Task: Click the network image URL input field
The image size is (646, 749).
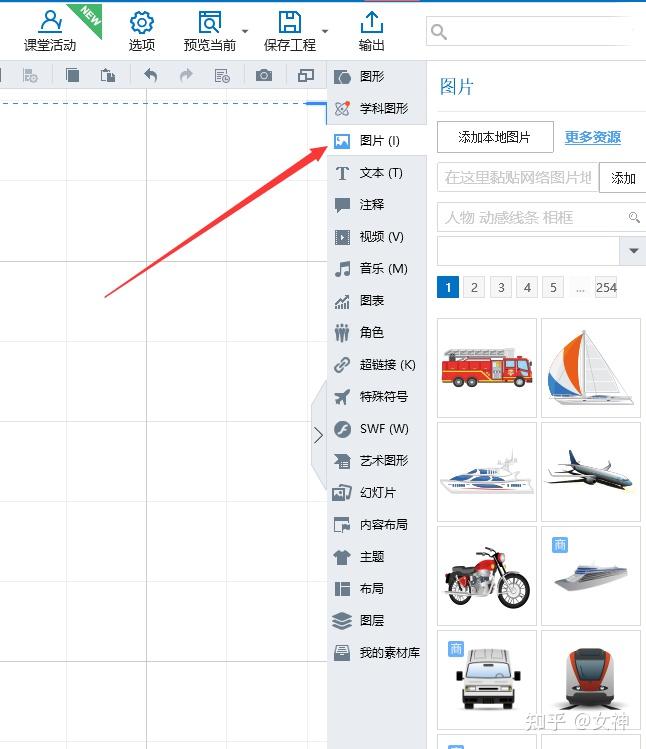Action: 517,177
